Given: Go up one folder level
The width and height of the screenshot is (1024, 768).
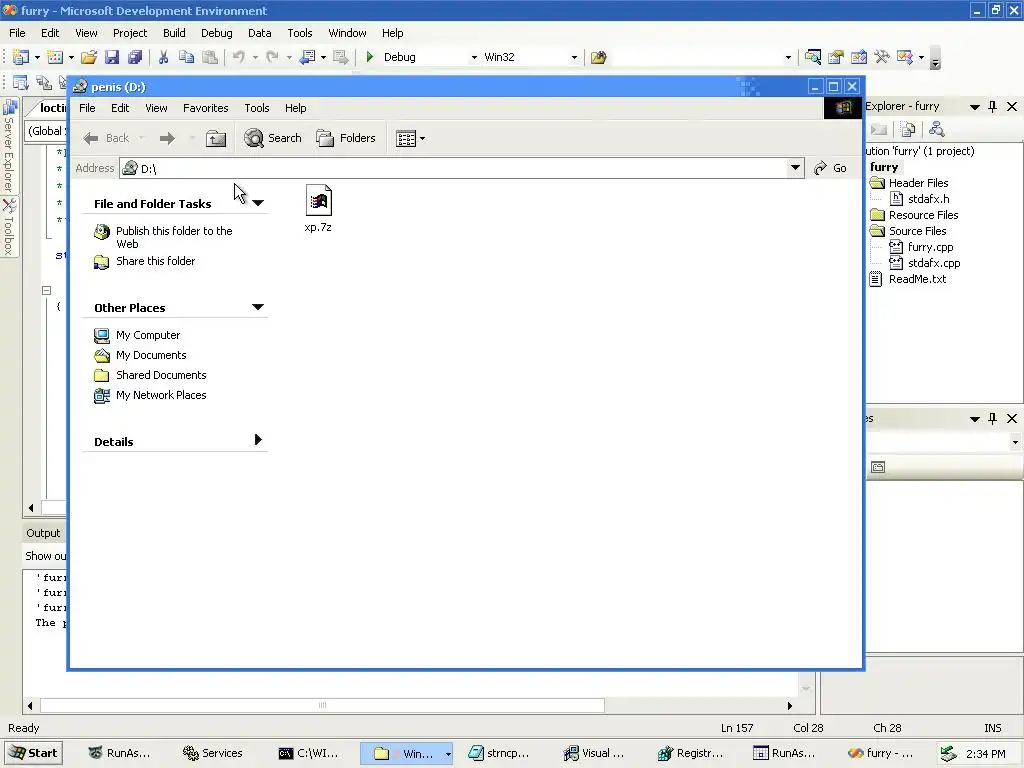Looking at the screenshot, I should point(216,138).
